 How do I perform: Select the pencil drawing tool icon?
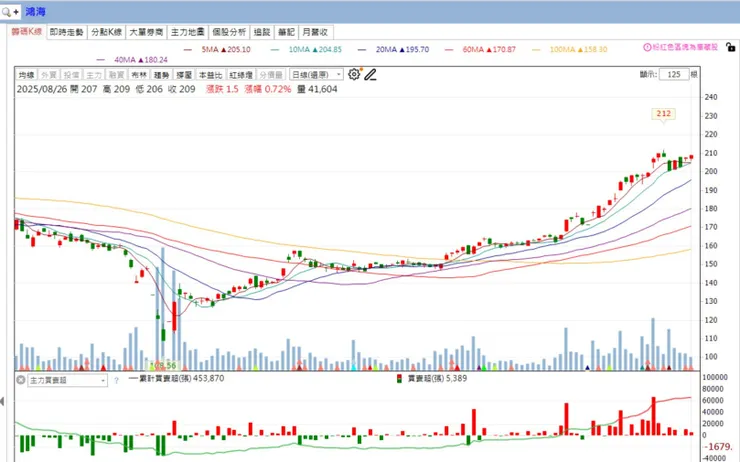click(370, 75)
